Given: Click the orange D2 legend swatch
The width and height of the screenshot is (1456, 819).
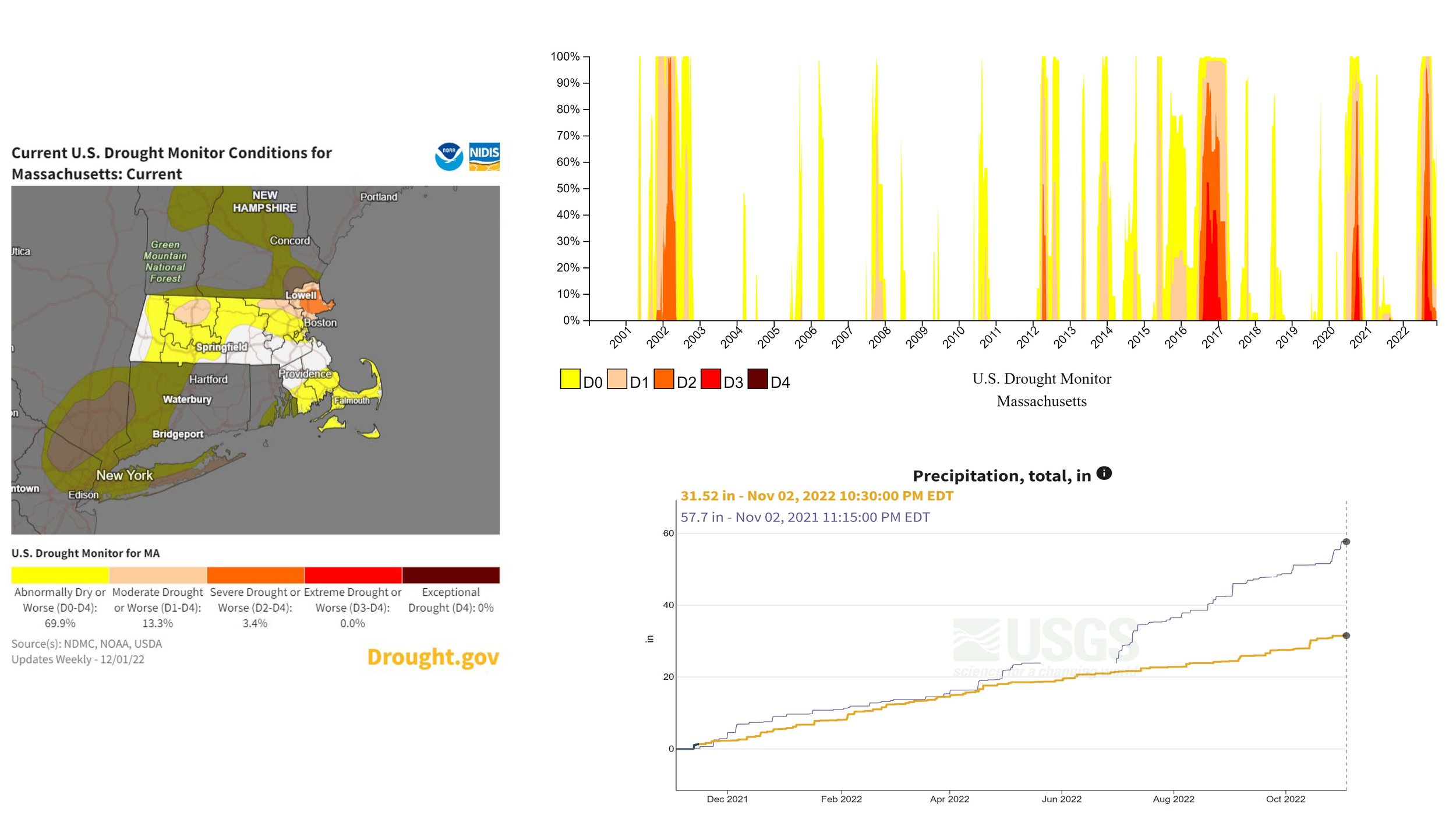Looking at the screenshot, I should point(663,379).
